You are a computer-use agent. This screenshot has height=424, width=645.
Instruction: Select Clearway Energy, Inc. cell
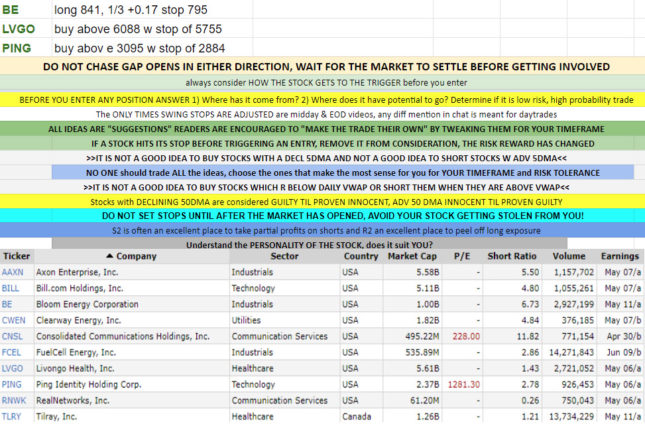pyautogui.click(x=132, y=320)
